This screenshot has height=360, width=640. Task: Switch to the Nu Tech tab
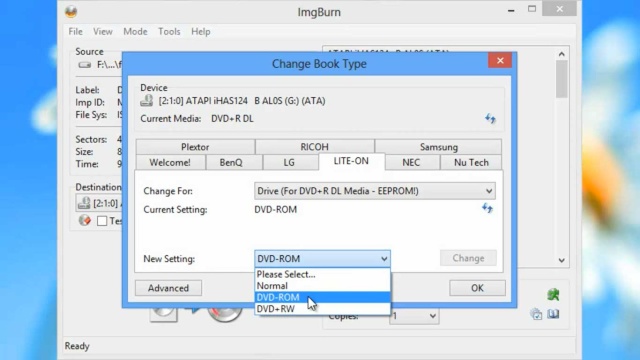coord(471,162)
